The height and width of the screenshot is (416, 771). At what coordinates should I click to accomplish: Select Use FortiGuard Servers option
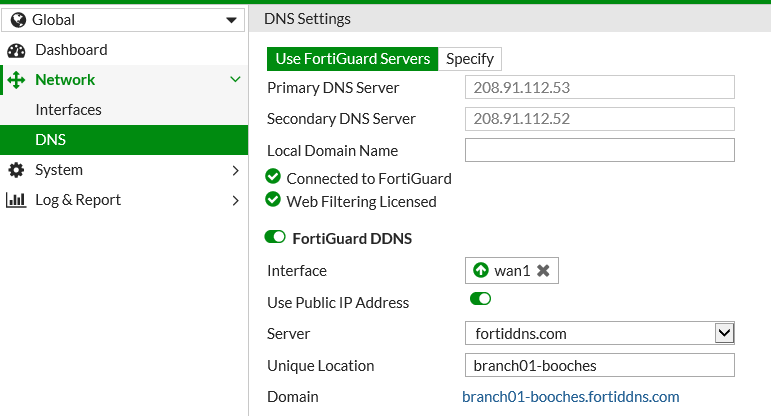[353, 59]
